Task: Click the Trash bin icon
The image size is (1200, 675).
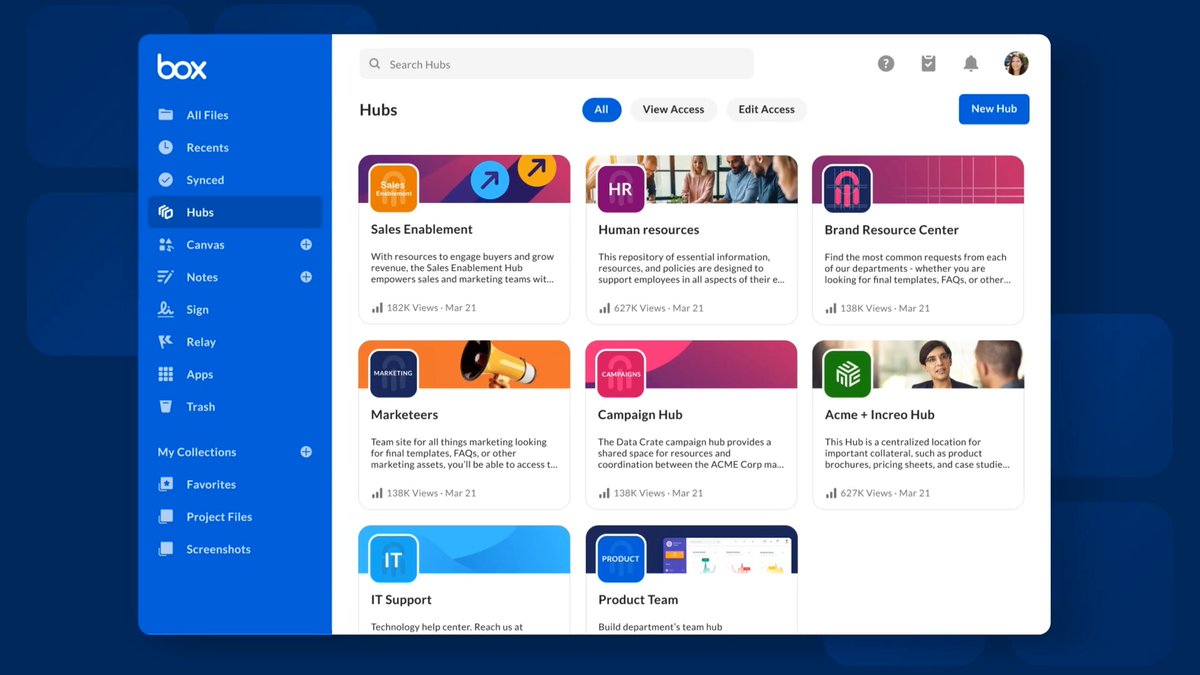Action: point(166,407)
